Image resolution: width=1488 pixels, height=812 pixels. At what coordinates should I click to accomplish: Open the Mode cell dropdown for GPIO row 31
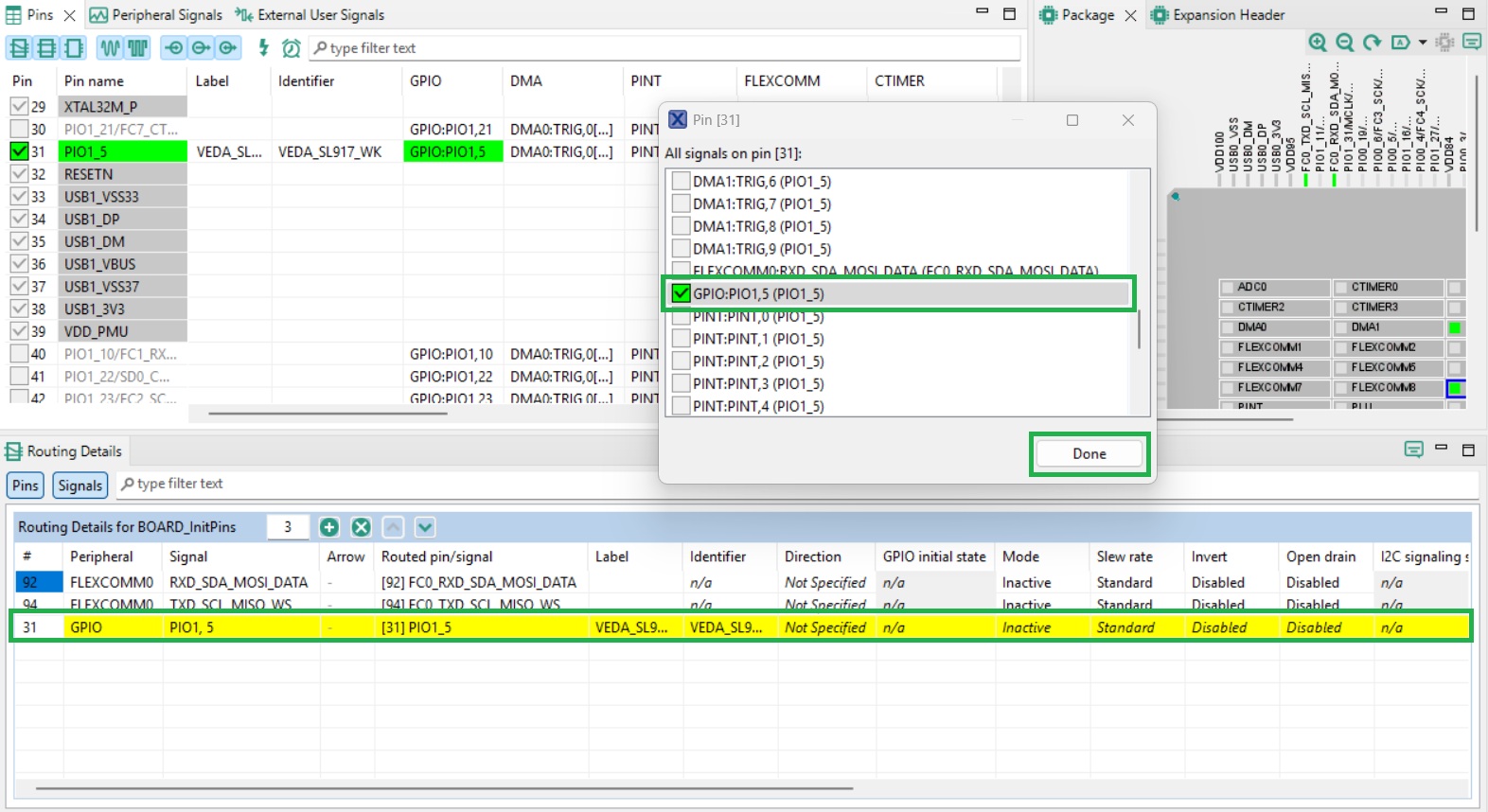[x=1043, y=627]
